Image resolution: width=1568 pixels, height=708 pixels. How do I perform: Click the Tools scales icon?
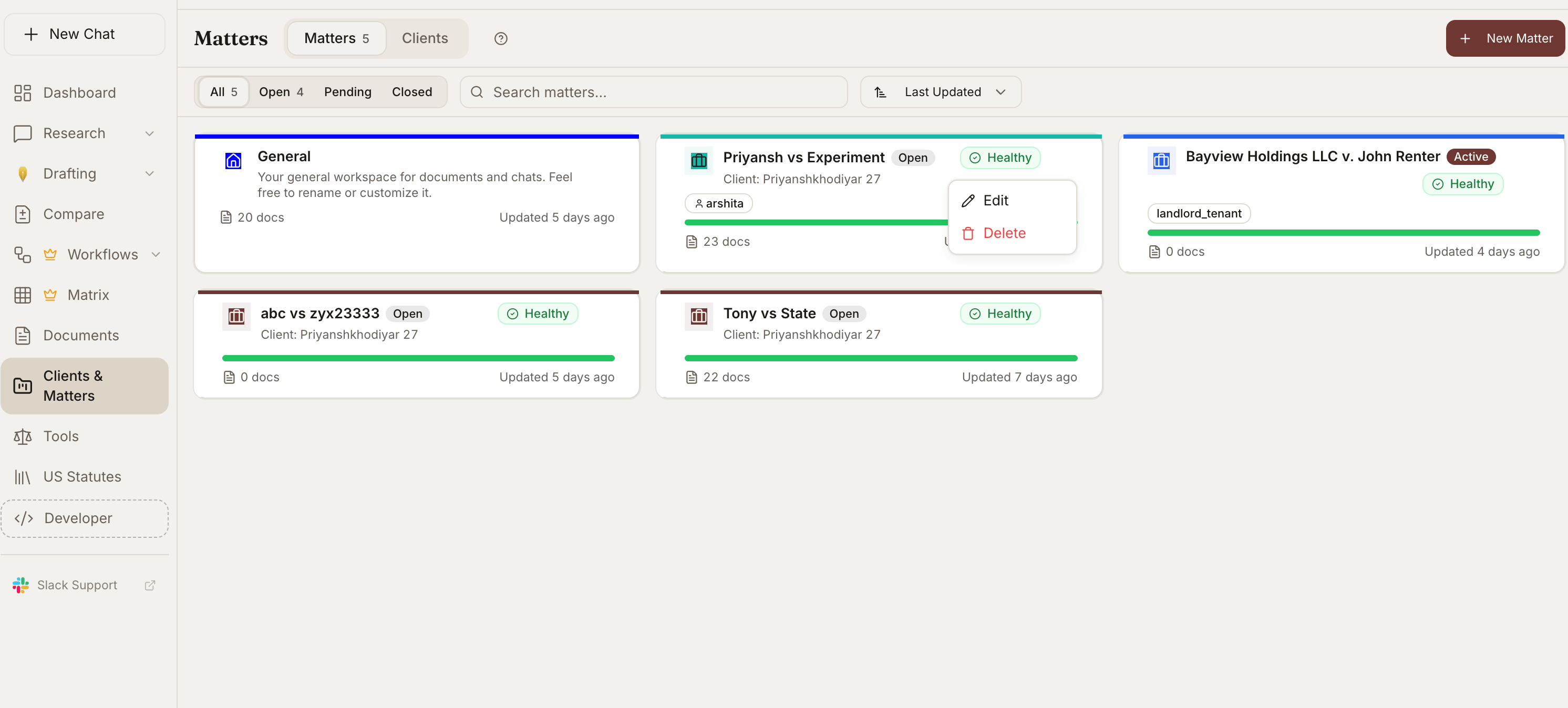point(23,436)
